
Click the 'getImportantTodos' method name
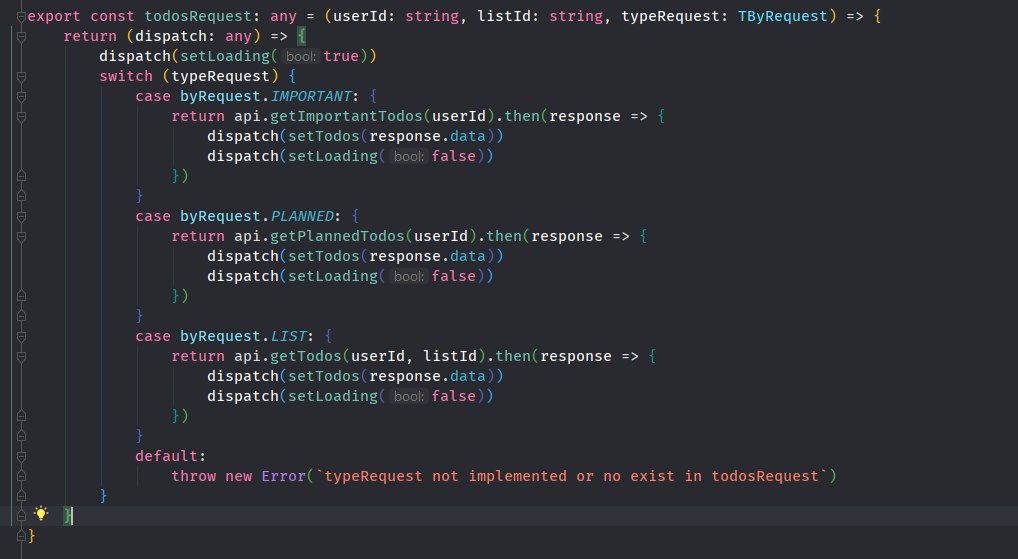coord(346,117)
